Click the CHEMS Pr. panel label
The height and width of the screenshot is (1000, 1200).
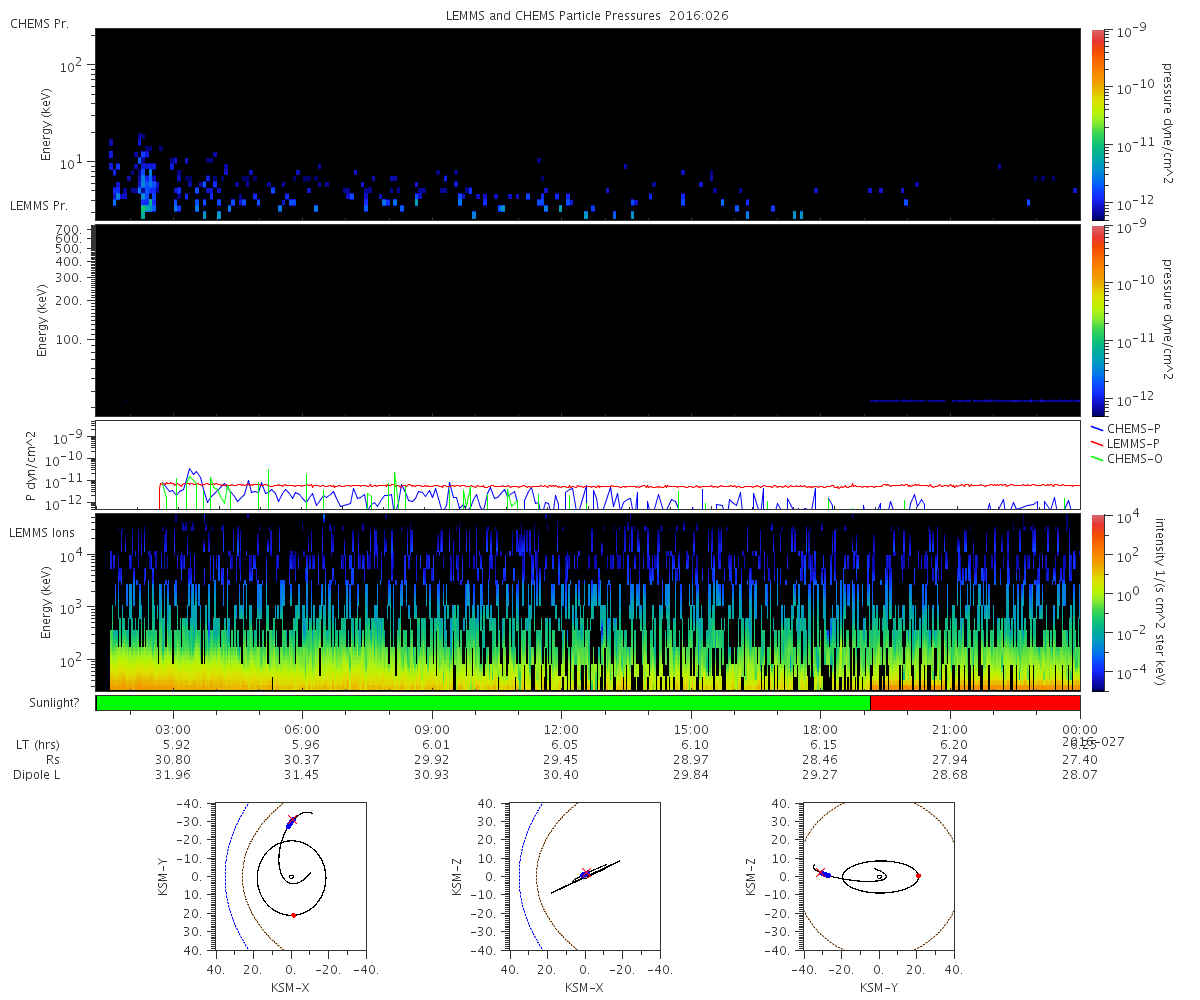coord(39,23)
